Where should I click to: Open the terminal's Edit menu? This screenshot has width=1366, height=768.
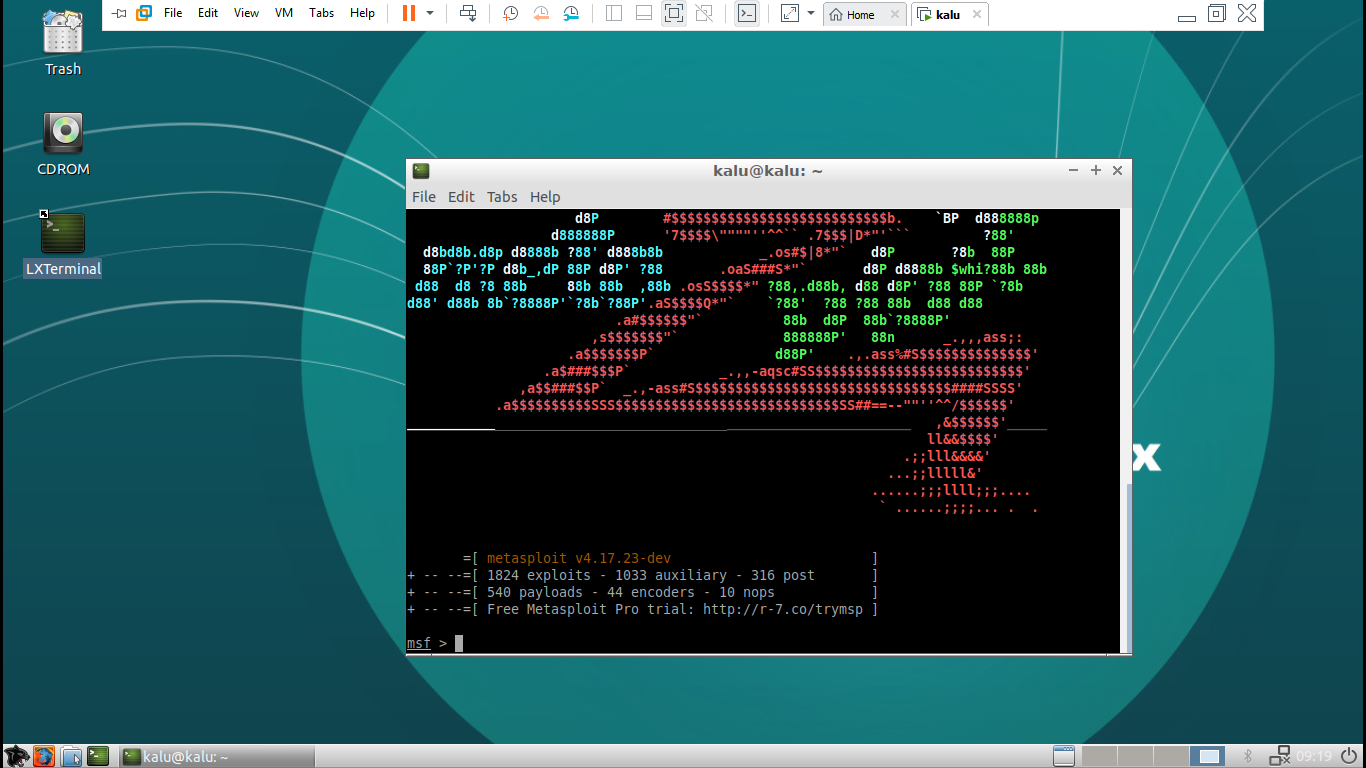click(x=461, y=197)
